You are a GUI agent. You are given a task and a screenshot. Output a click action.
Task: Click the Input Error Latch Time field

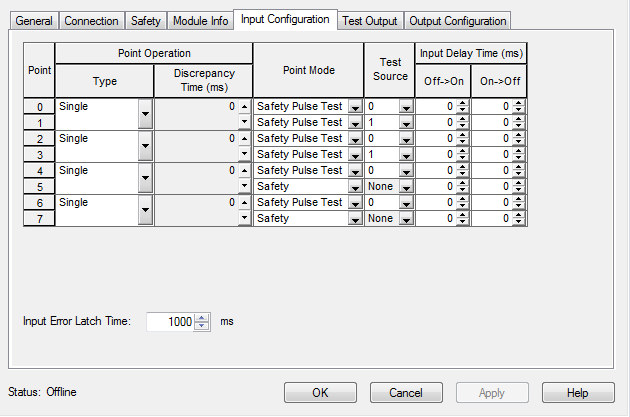(170, 322)
